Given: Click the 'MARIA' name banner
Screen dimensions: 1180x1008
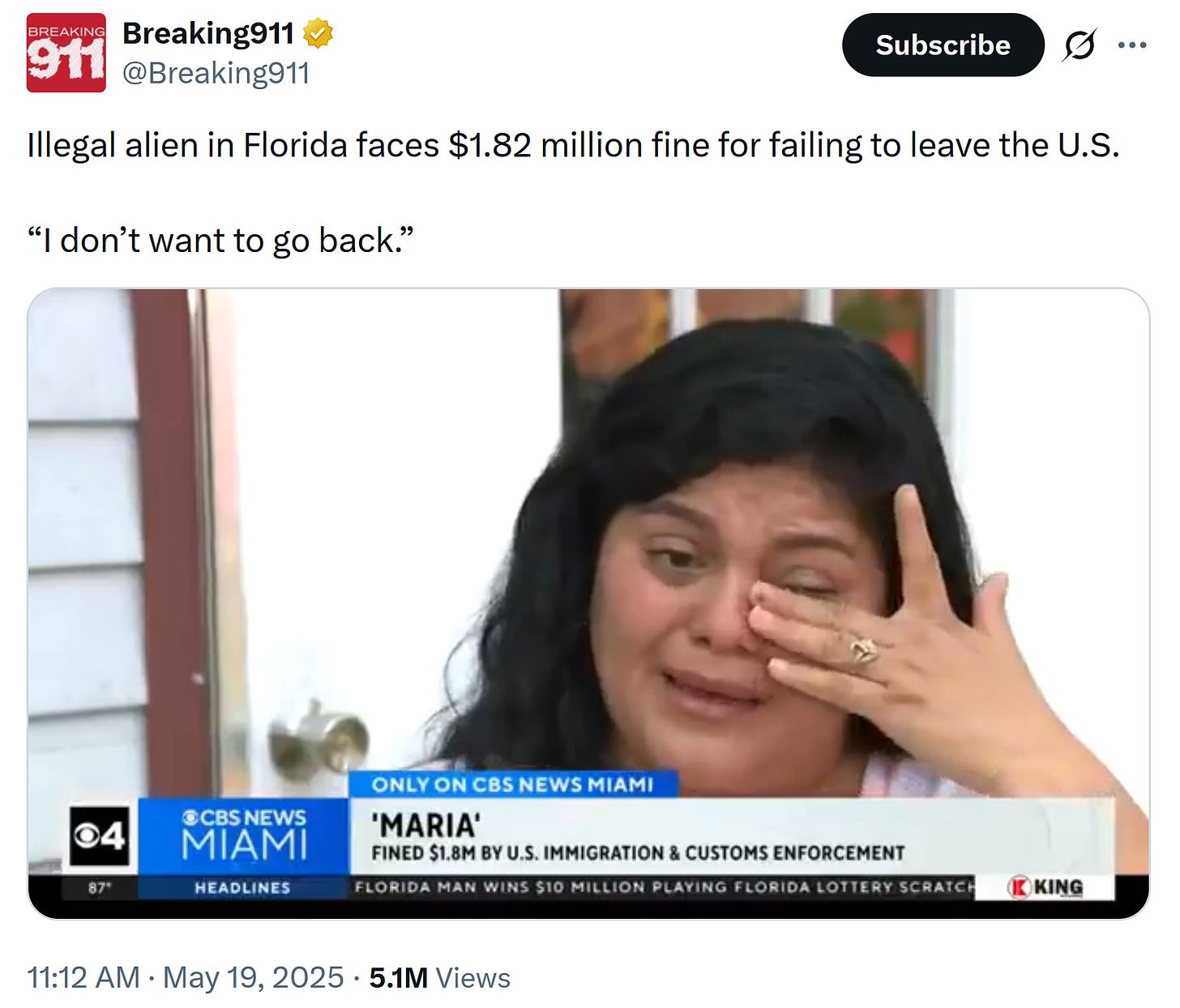Looking at the screenshot, I should pos(426,826).
